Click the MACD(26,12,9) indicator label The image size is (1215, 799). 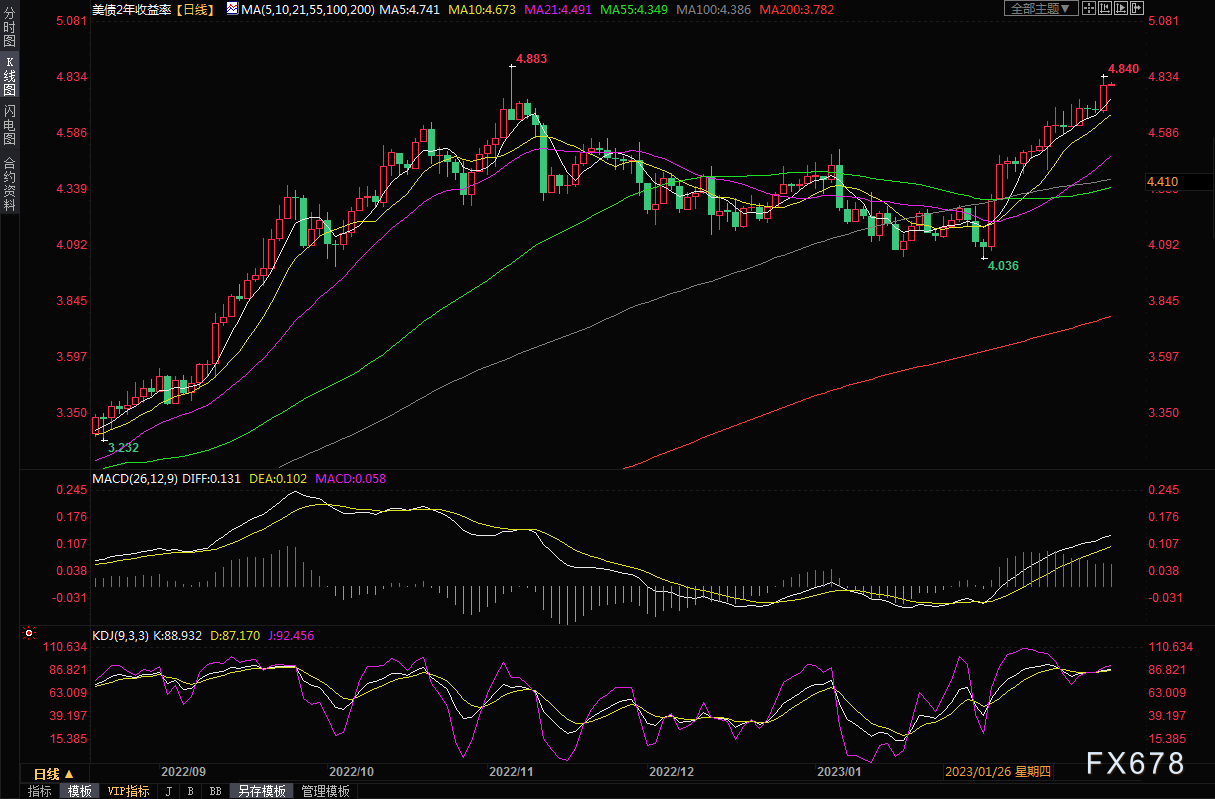[135, 478]
